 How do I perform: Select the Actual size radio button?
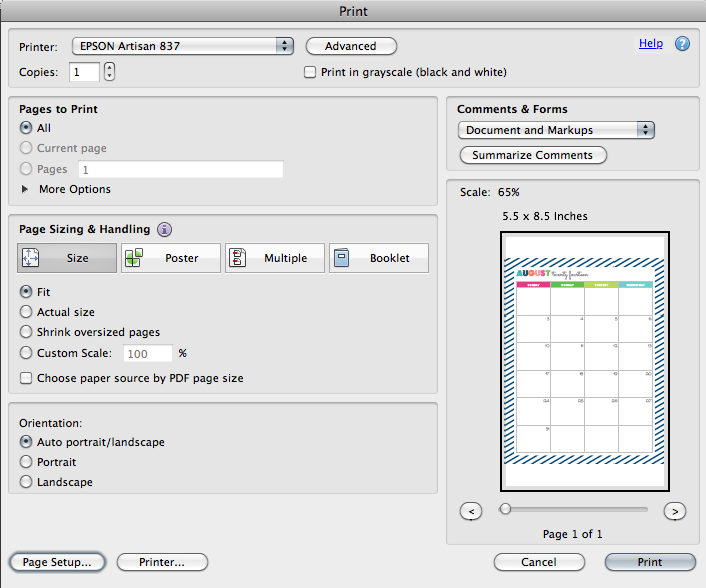tap(26, 312)
